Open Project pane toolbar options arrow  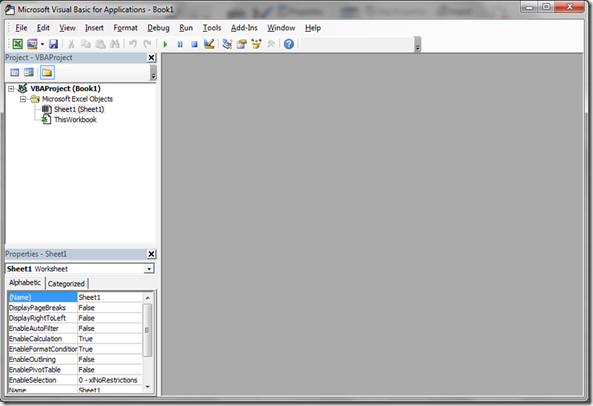click(153, 73)
